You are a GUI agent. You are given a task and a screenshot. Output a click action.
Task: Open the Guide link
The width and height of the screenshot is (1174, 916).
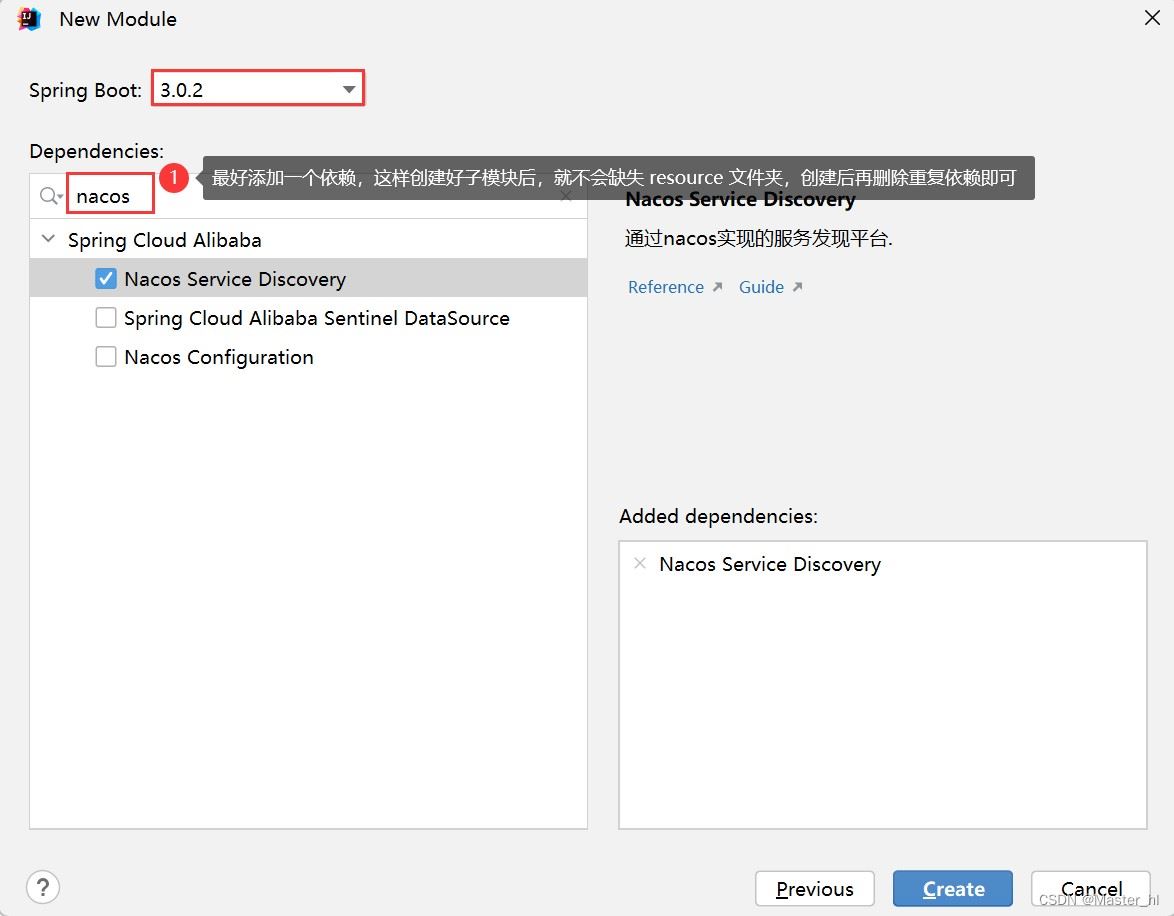coord(761,287)
